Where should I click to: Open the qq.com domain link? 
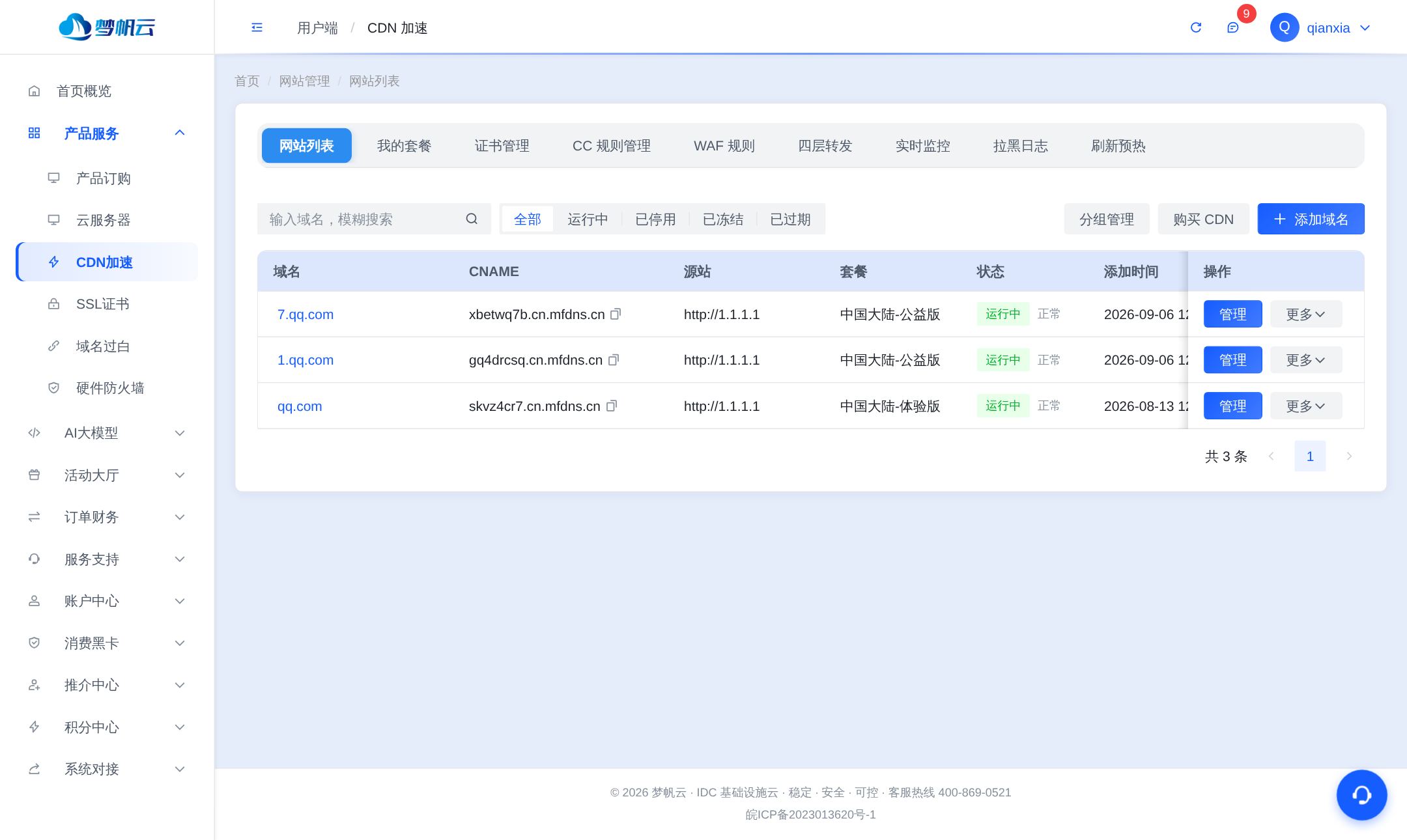(x=300, y=406)
